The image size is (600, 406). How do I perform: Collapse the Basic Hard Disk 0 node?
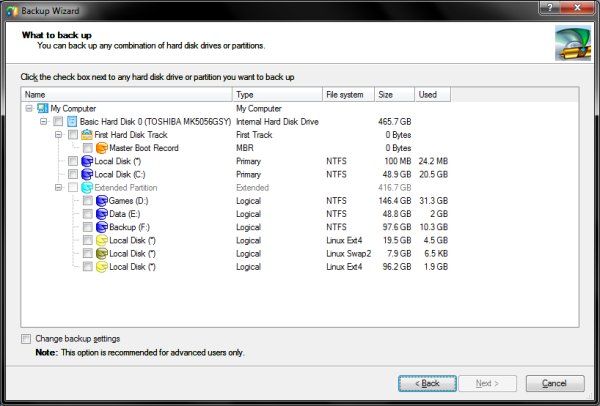pos(44,121)
